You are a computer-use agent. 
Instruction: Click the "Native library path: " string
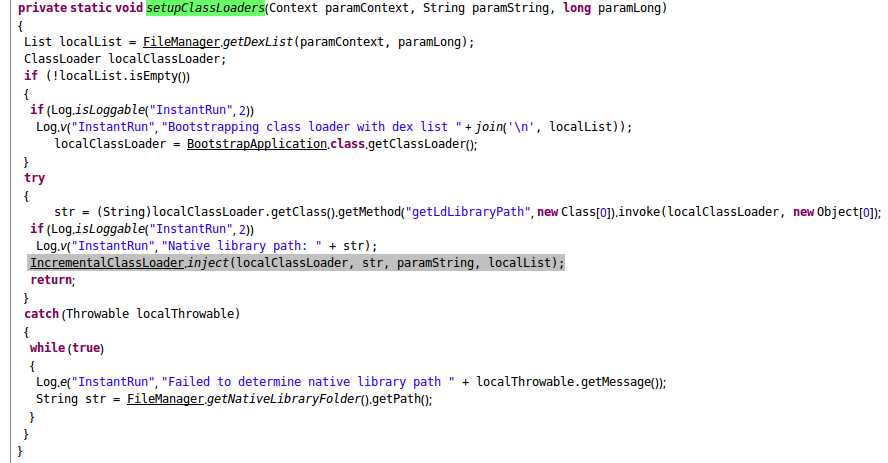pyautogui.click(x=242, y=246)
